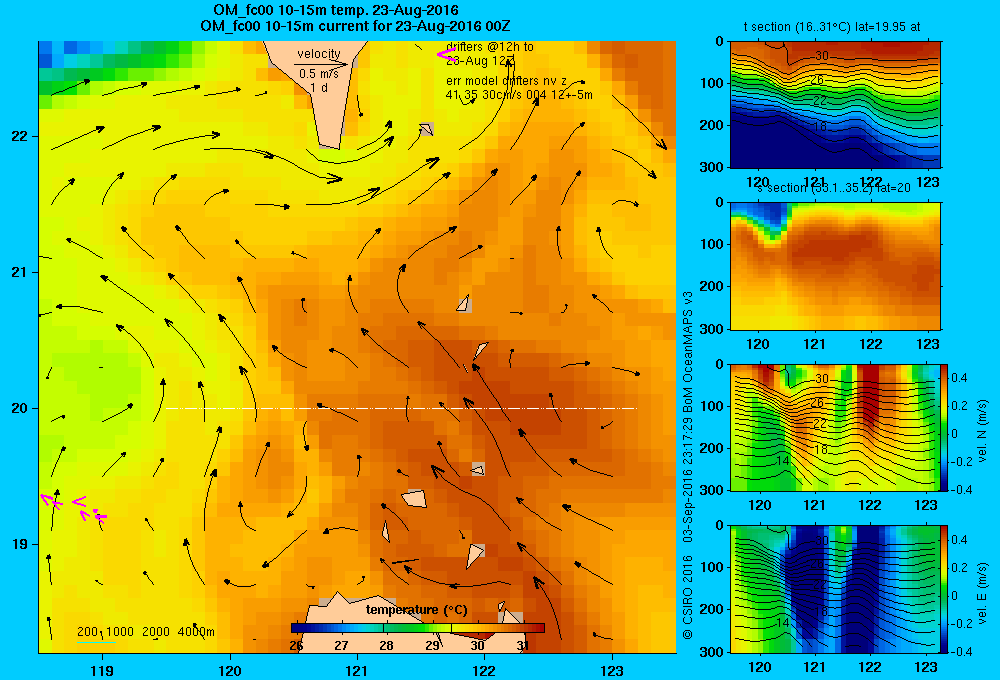Click the 't section (16..31°C) lat=19.95' title
This screenshot has height=680, width=1000.
click(832, 27)
